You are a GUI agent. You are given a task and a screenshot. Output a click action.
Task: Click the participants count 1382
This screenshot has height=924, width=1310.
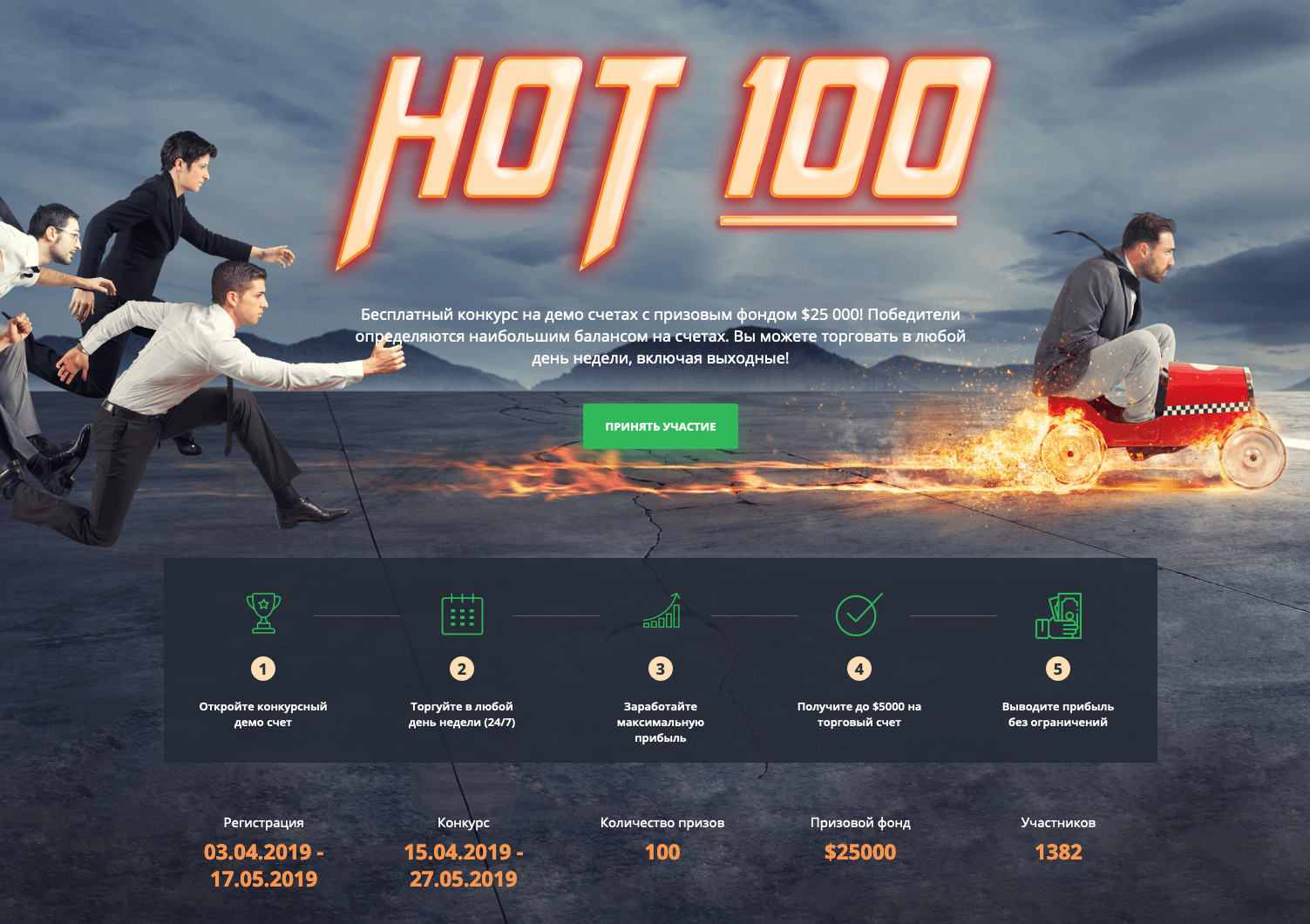(1058, 852)
